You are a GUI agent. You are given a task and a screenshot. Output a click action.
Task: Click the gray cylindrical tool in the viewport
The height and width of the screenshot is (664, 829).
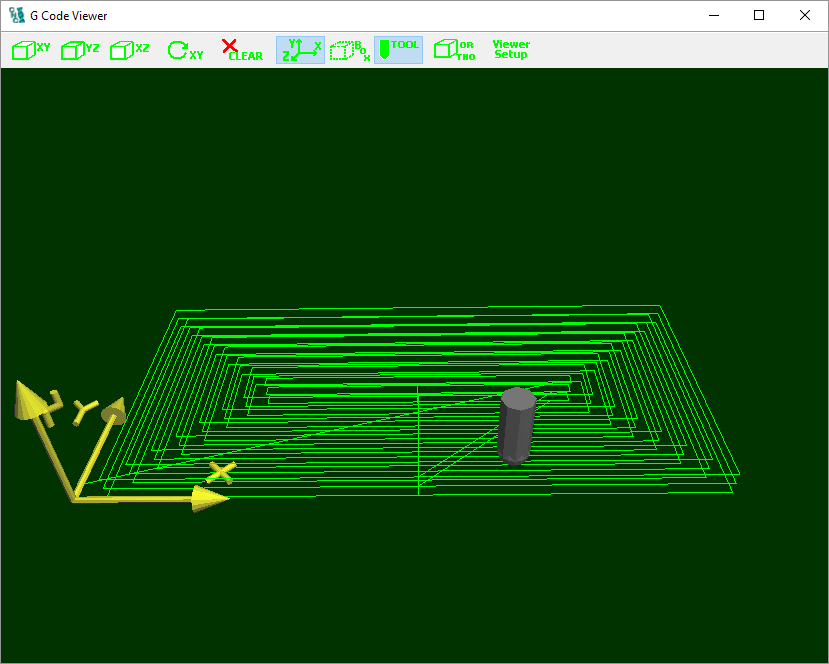click(x=516, y=425)
